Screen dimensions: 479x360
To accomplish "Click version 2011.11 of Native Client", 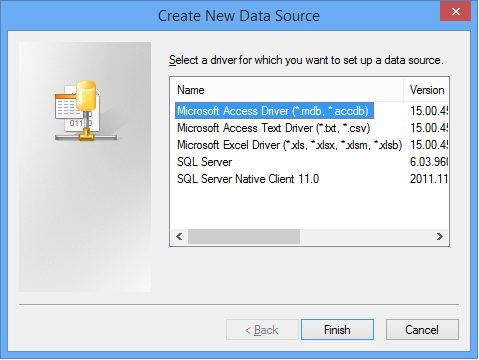I will click(x=429, y=179).
